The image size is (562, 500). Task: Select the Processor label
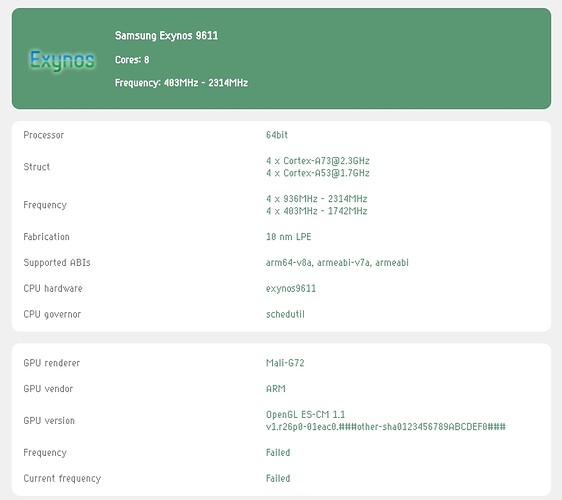point(44,135)
